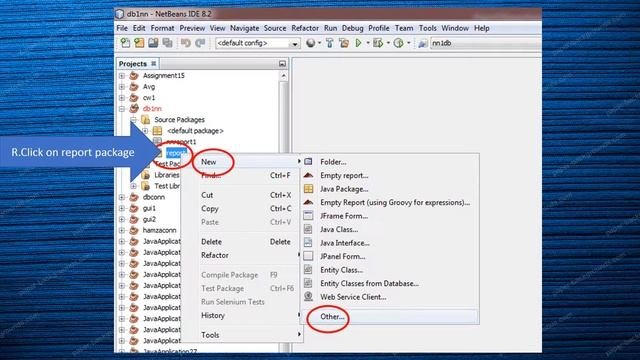Click the Profile Project toolbar icon

click(x=399, y=43)
